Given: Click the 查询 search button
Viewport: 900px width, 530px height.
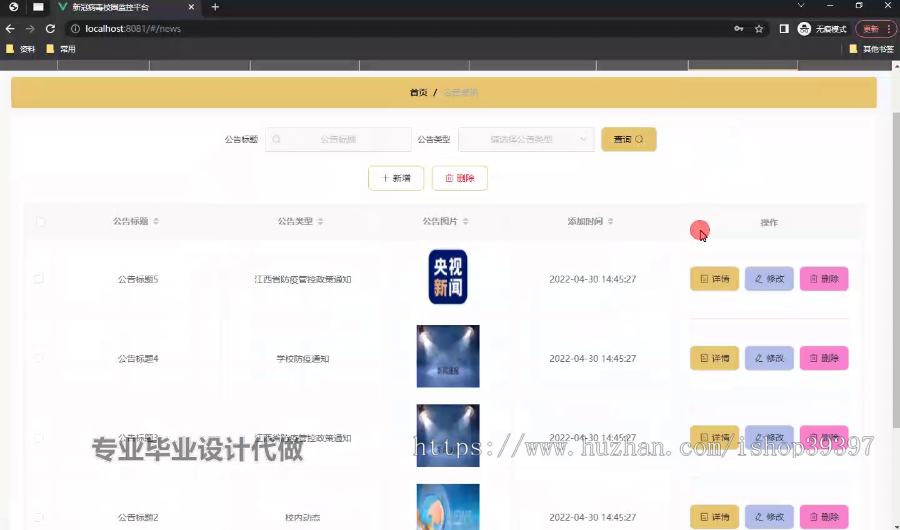Looking at the screenshot, I should pos(629,139).
